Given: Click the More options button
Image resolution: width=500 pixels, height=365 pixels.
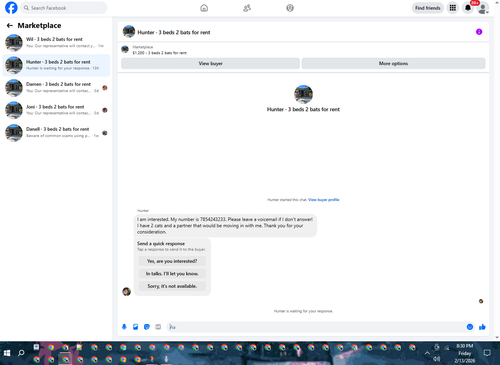Looking at the screenshot, I should 393,63.
